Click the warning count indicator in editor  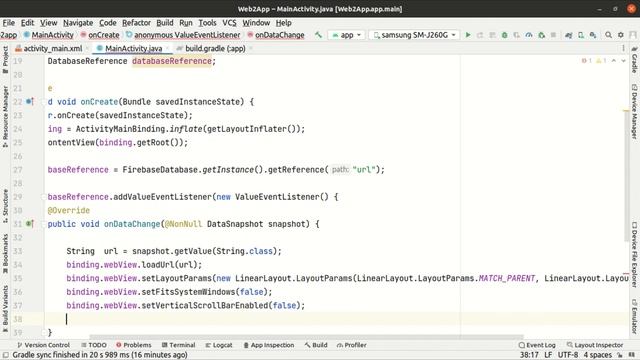click(601, 61)
